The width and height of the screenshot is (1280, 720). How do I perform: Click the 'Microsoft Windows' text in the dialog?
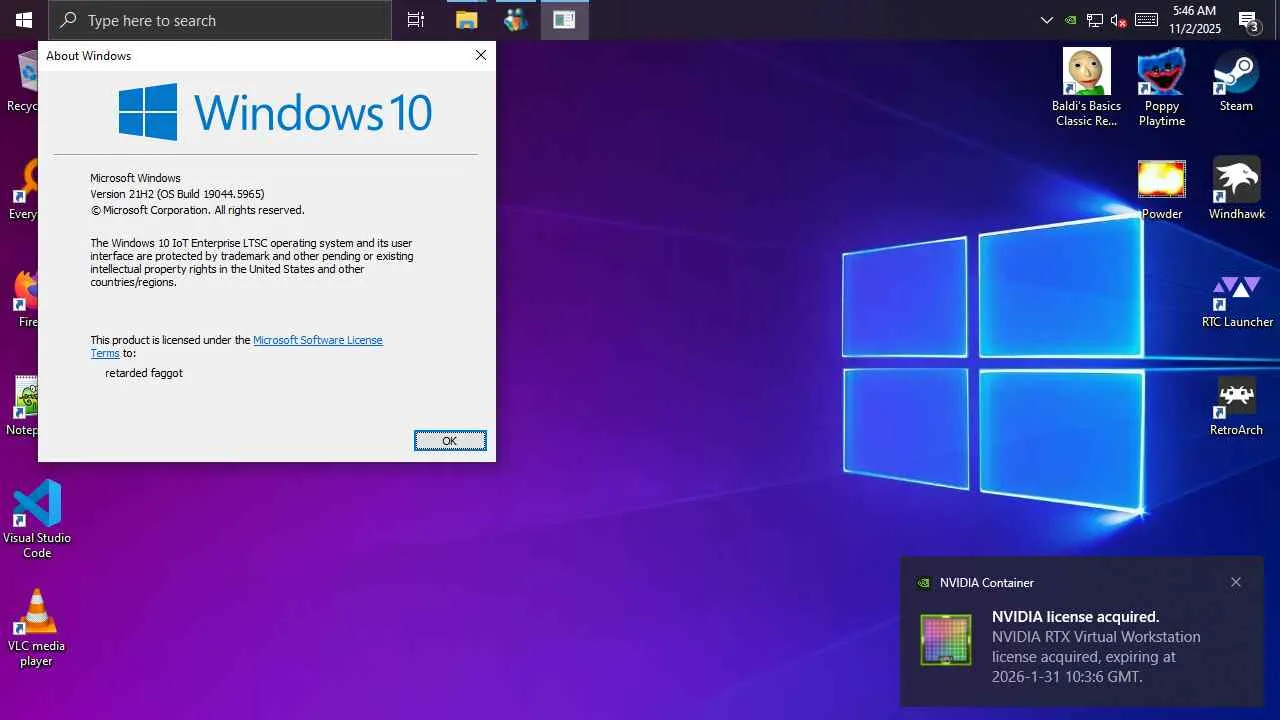tap(135, 178)
